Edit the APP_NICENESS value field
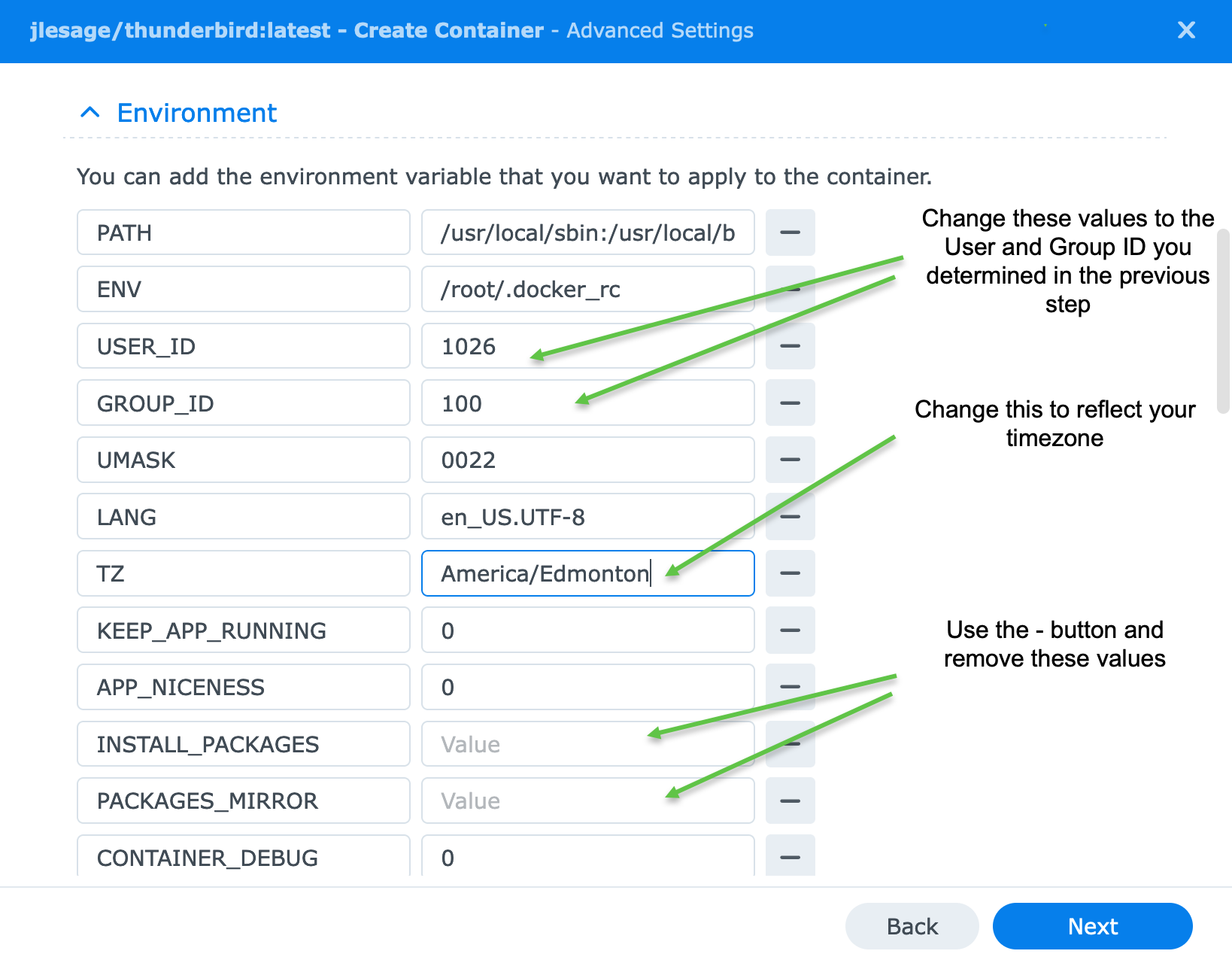 pos(587,687)
